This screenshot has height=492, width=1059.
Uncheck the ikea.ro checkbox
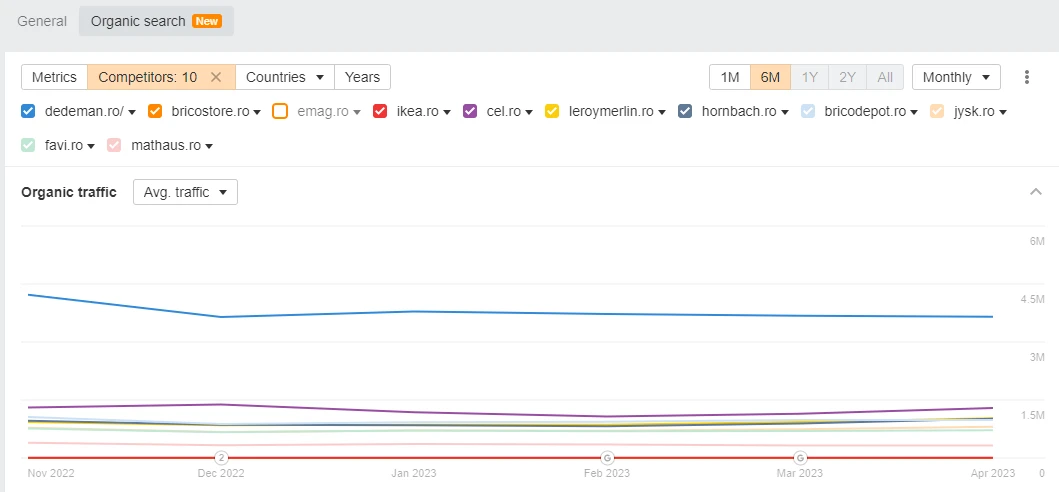coord(380,112)
